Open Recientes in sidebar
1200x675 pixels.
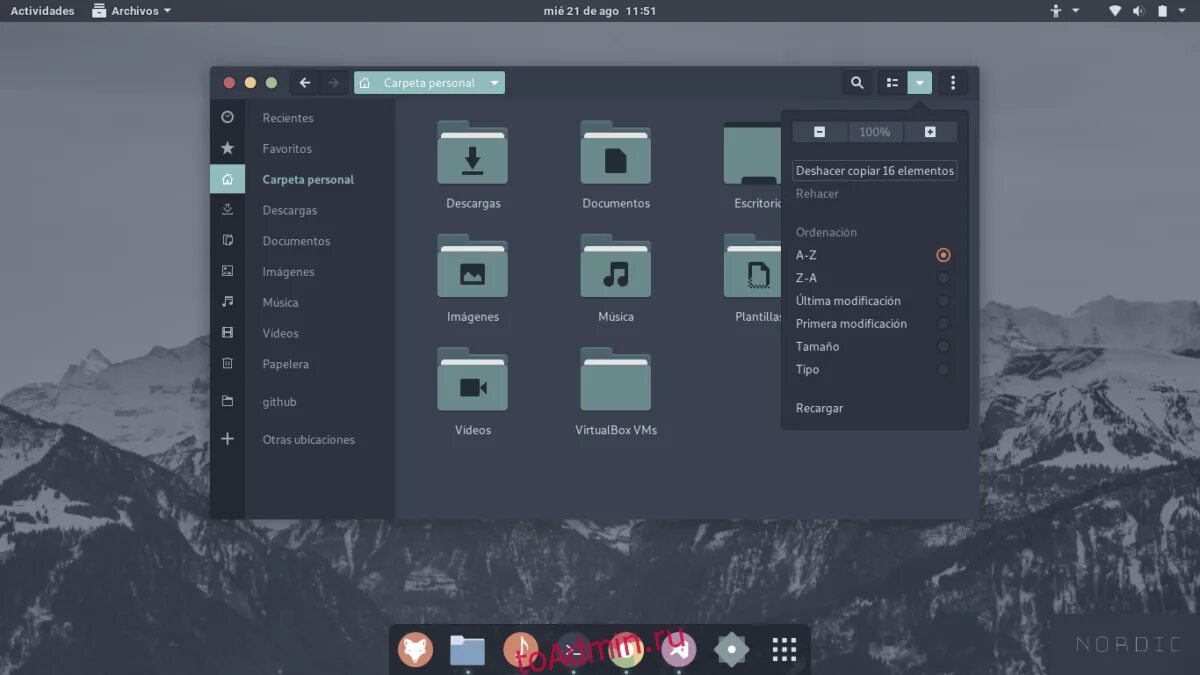288,118
